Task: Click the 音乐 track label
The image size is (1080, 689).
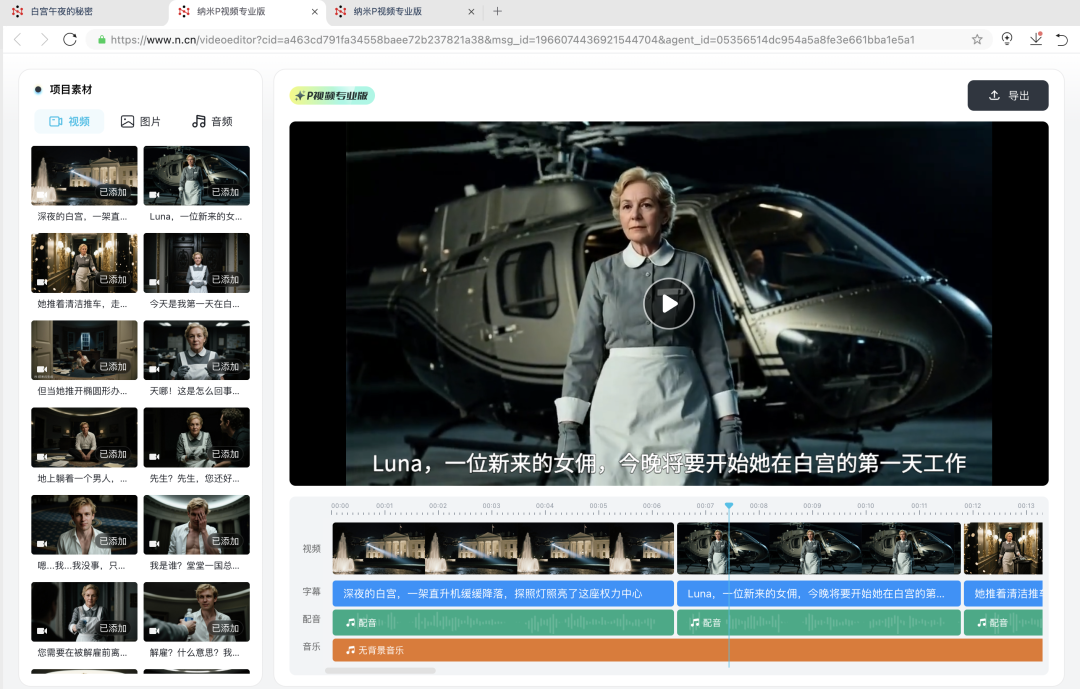Action: 311,646
